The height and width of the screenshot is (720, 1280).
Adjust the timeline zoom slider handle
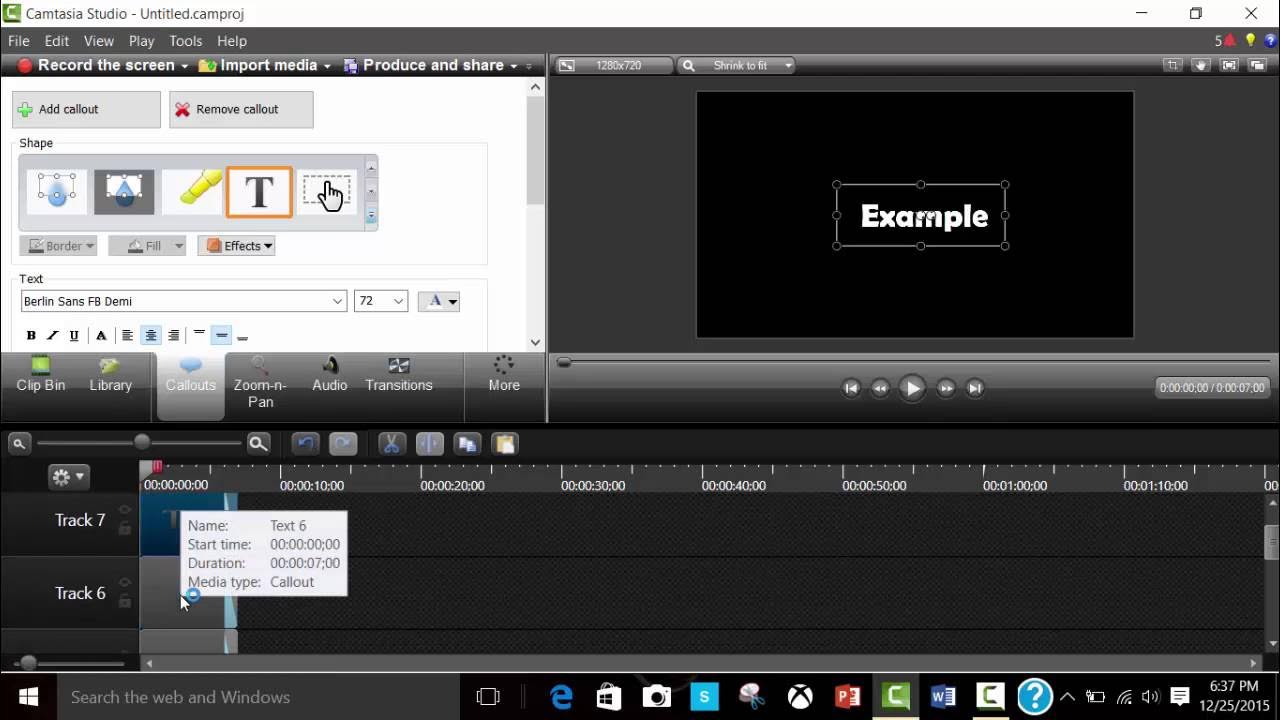pos(142,443)
